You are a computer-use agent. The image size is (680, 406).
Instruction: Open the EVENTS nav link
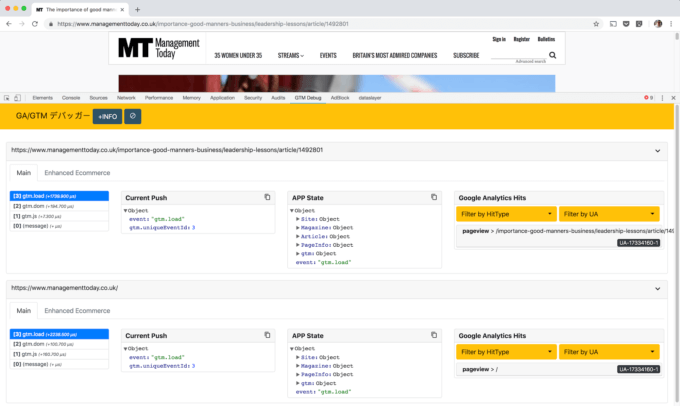[328, 56]
